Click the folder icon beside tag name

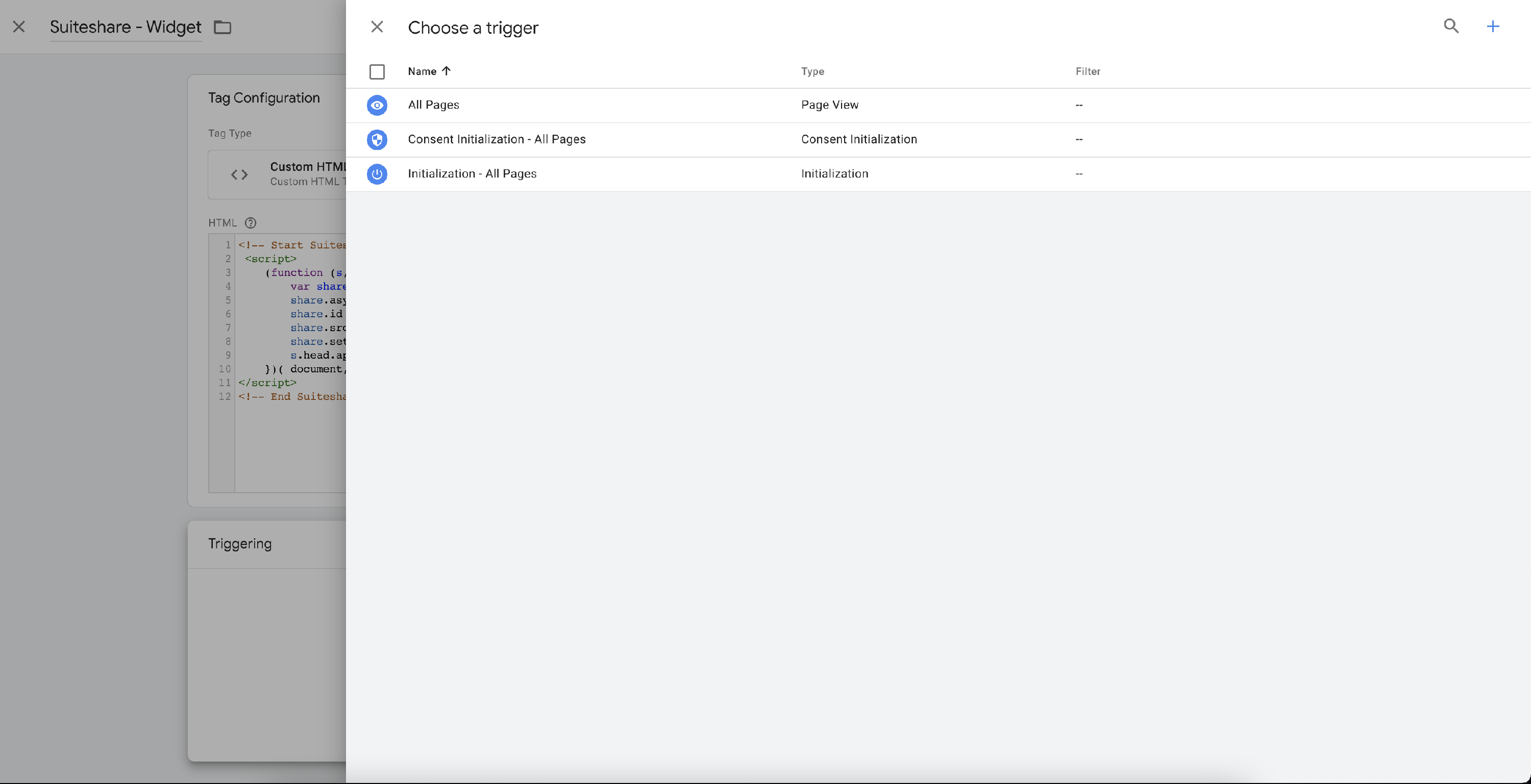pos(223,28)
